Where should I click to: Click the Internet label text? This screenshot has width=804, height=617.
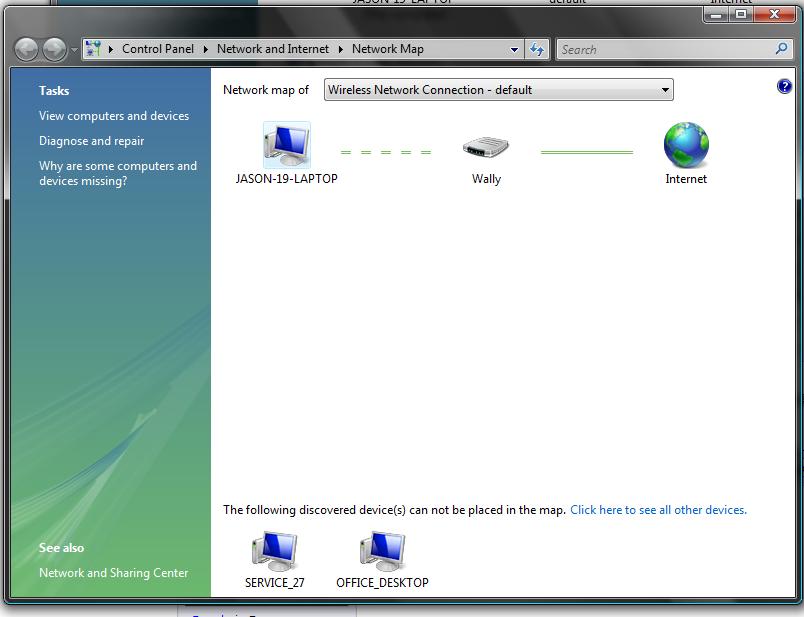pyautogui.click(x=686, y=179)
